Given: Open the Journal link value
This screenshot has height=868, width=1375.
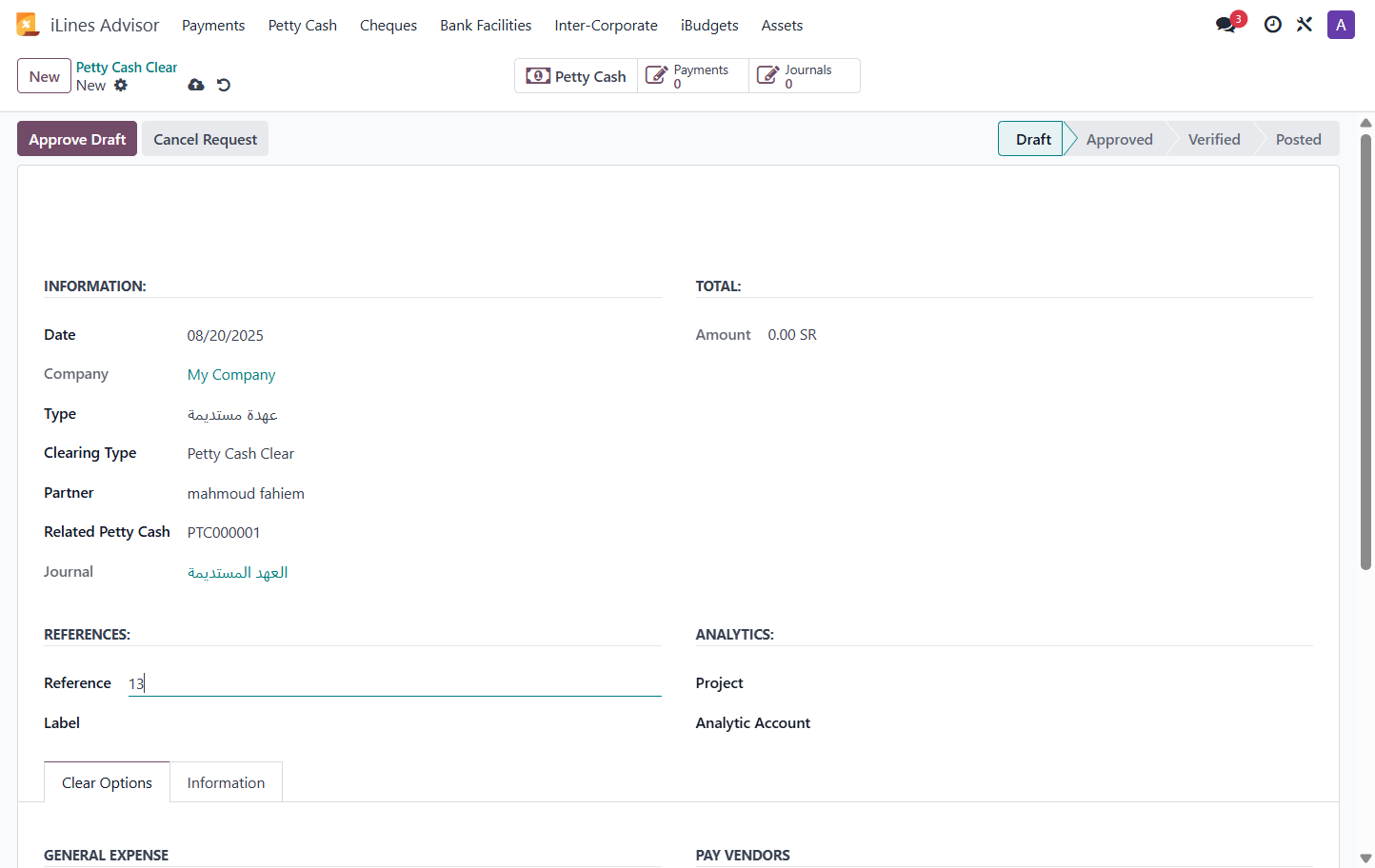Looking at the screenshot, I should point(238,573).
